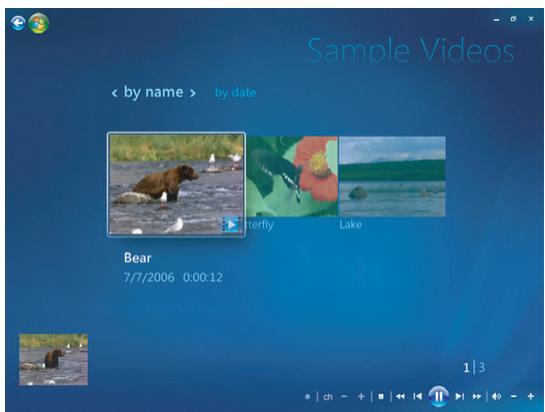Viewport: 545px width, 412px height.
Task: Stop the playing video
Action: (381, 396)
